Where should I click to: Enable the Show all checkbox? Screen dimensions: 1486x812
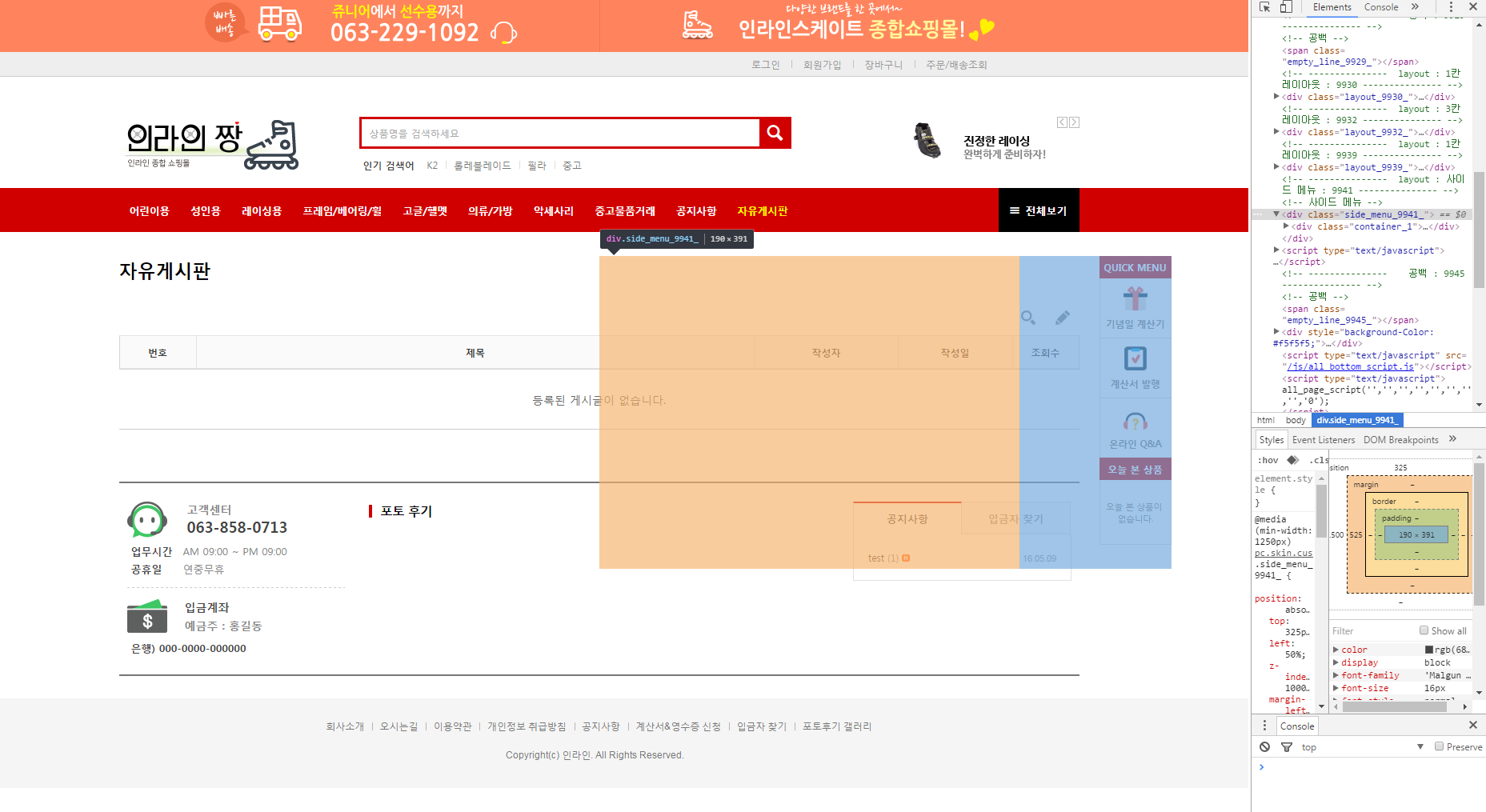coord(1424,630)
